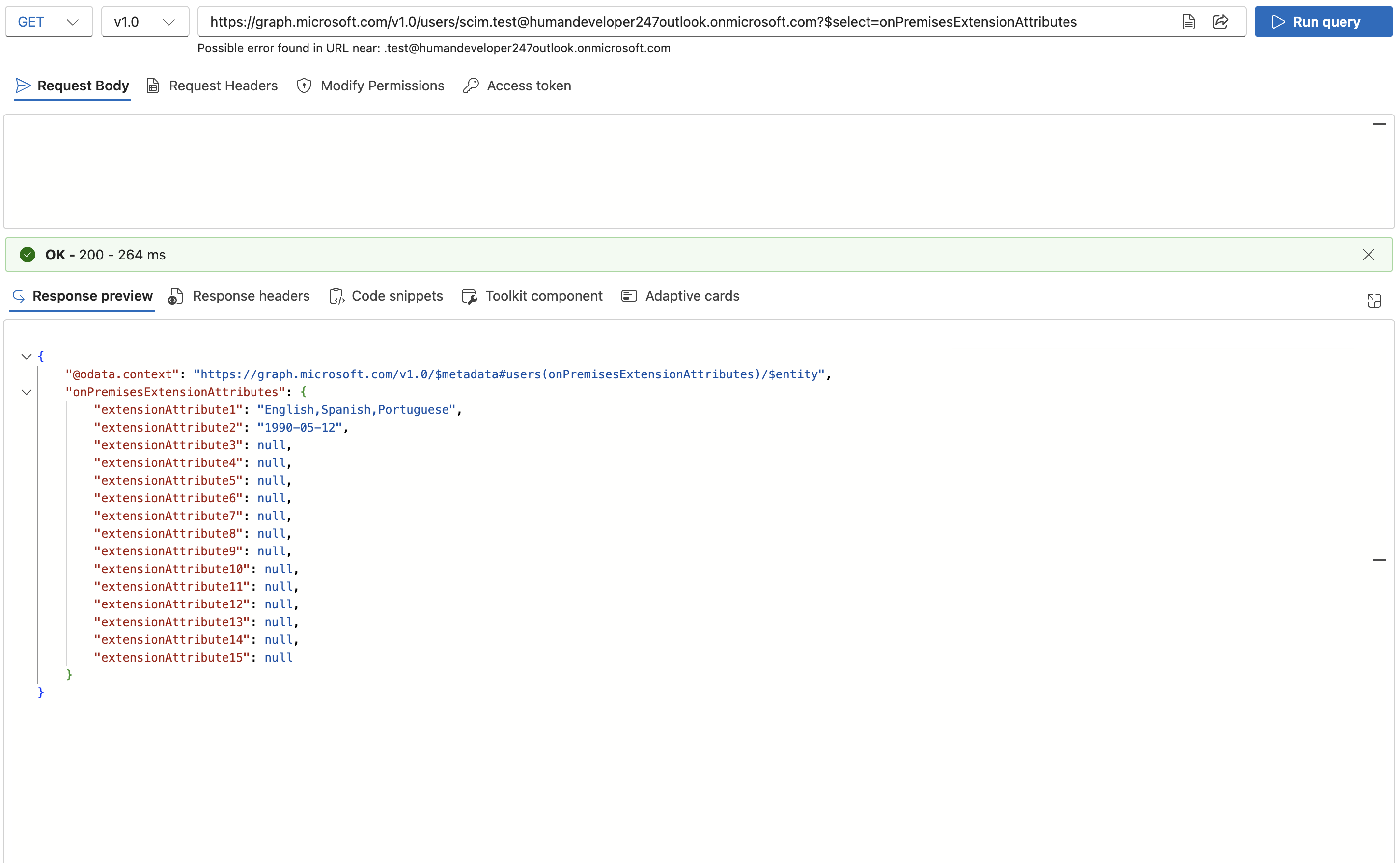Click the "onPremisesExtensionAttributes" key
The width and height of the screenshot is (1400, 863).
175,392
